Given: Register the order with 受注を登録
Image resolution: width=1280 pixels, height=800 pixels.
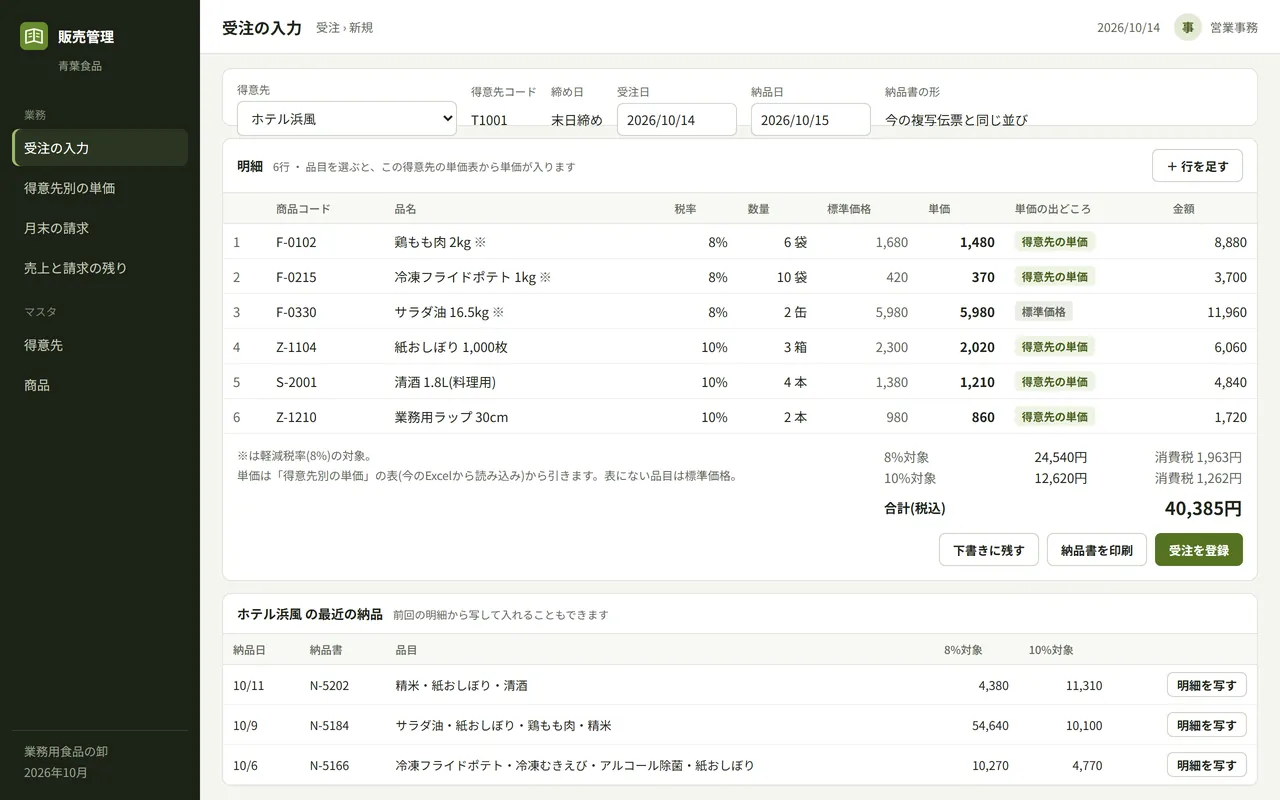Looking at the screenshot, I should 1199,550.
